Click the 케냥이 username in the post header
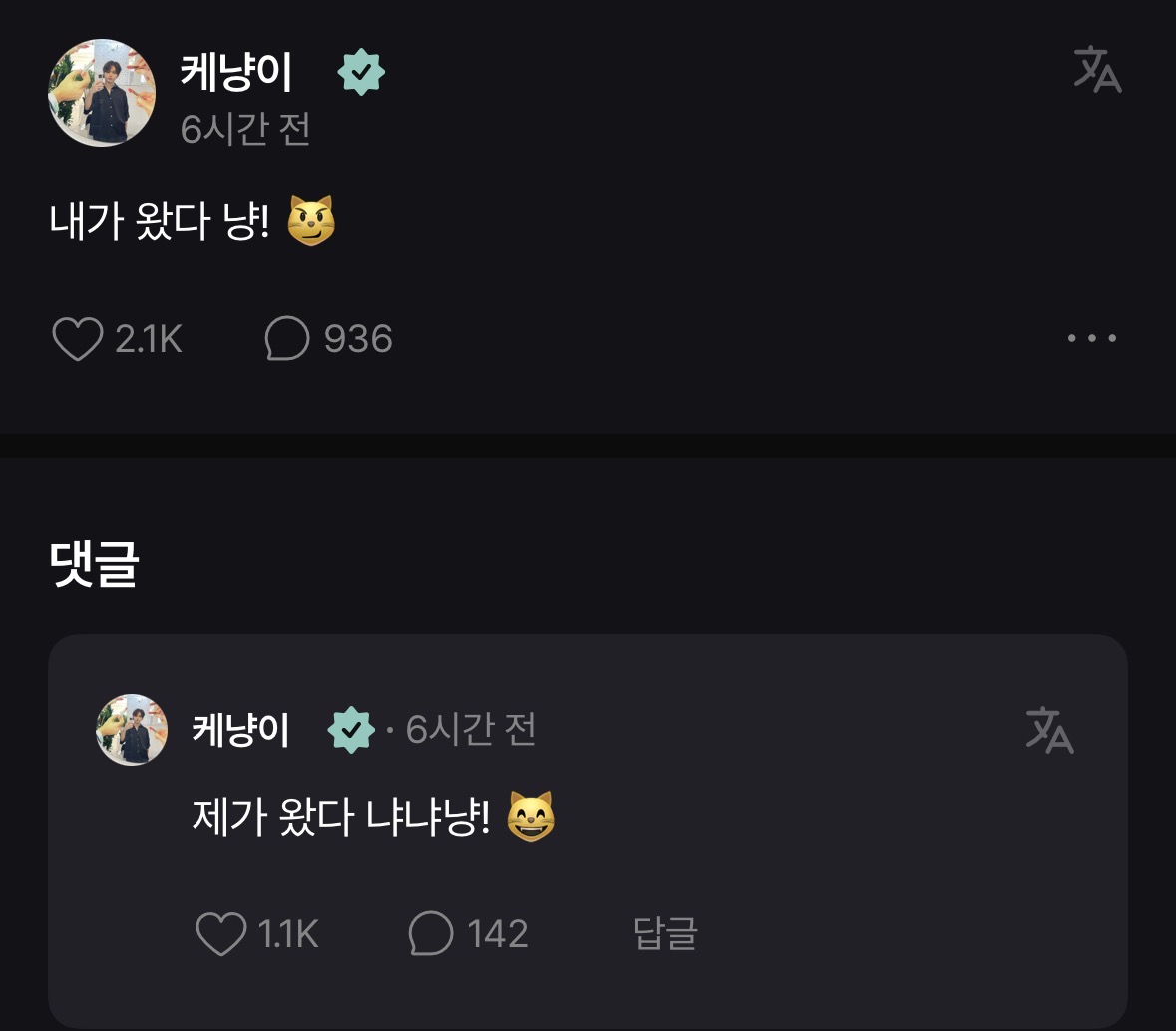Image resolution: width=1176 pixels, height=1031 pixels. coord(236,73)
